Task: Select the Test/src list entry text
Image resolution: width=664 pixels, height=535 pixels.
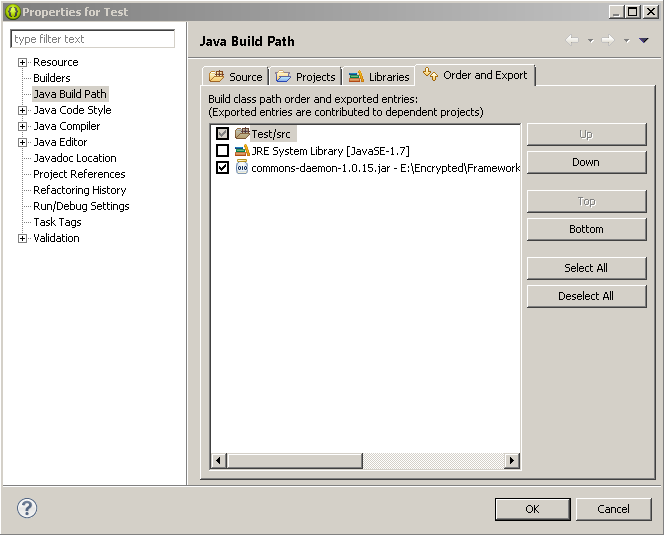Action: (271, 134)
